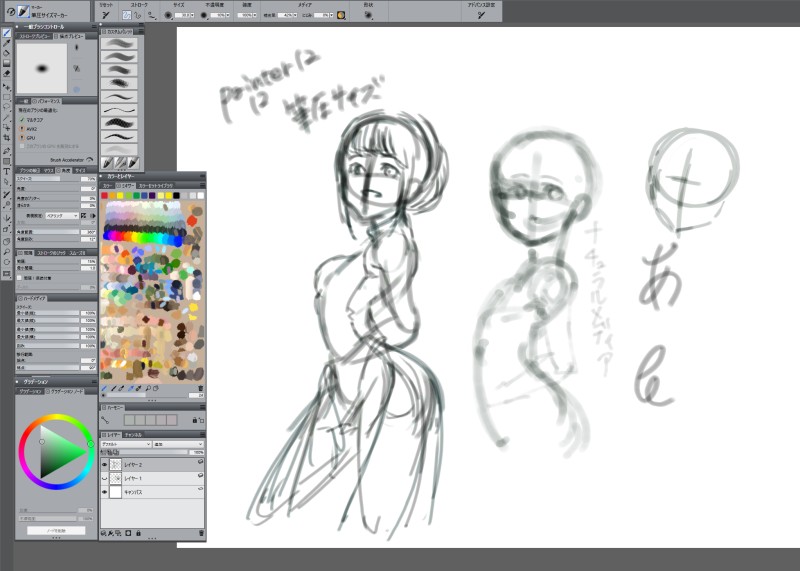
Task: Select straight line stroke mode
Action: [x=137, y=15]
